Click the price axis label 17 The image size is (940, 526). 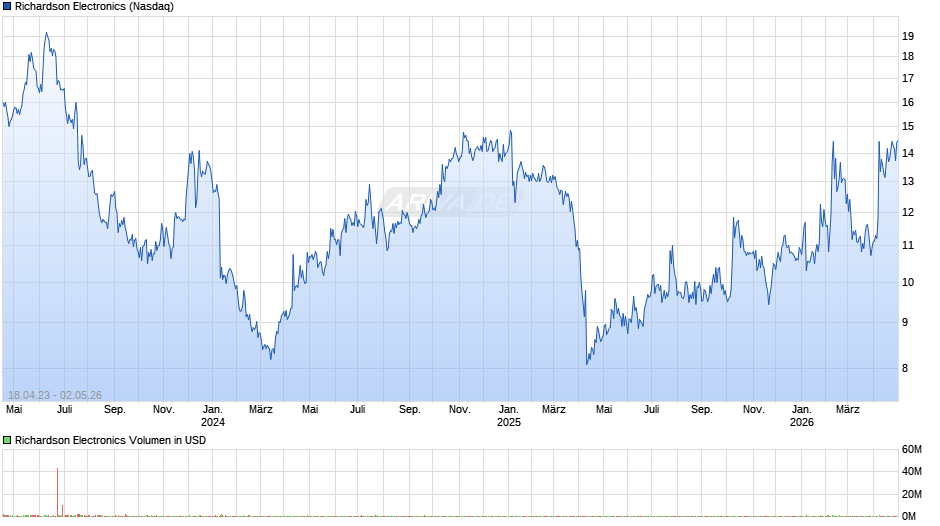point(908,79)
